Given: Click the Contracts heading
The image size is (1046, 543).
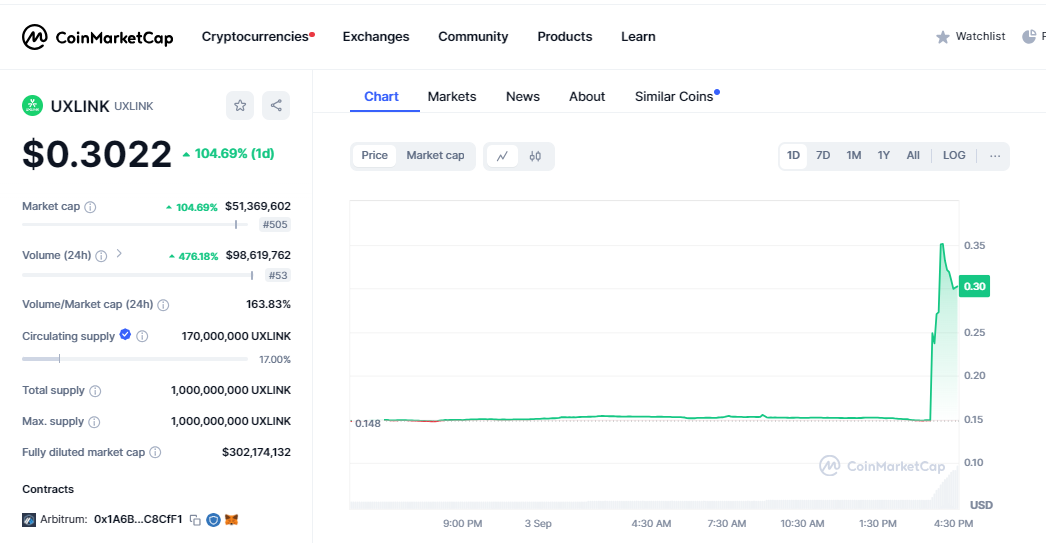Looking at the screenshot, I should pyautogui.click(x=48, y=489).
